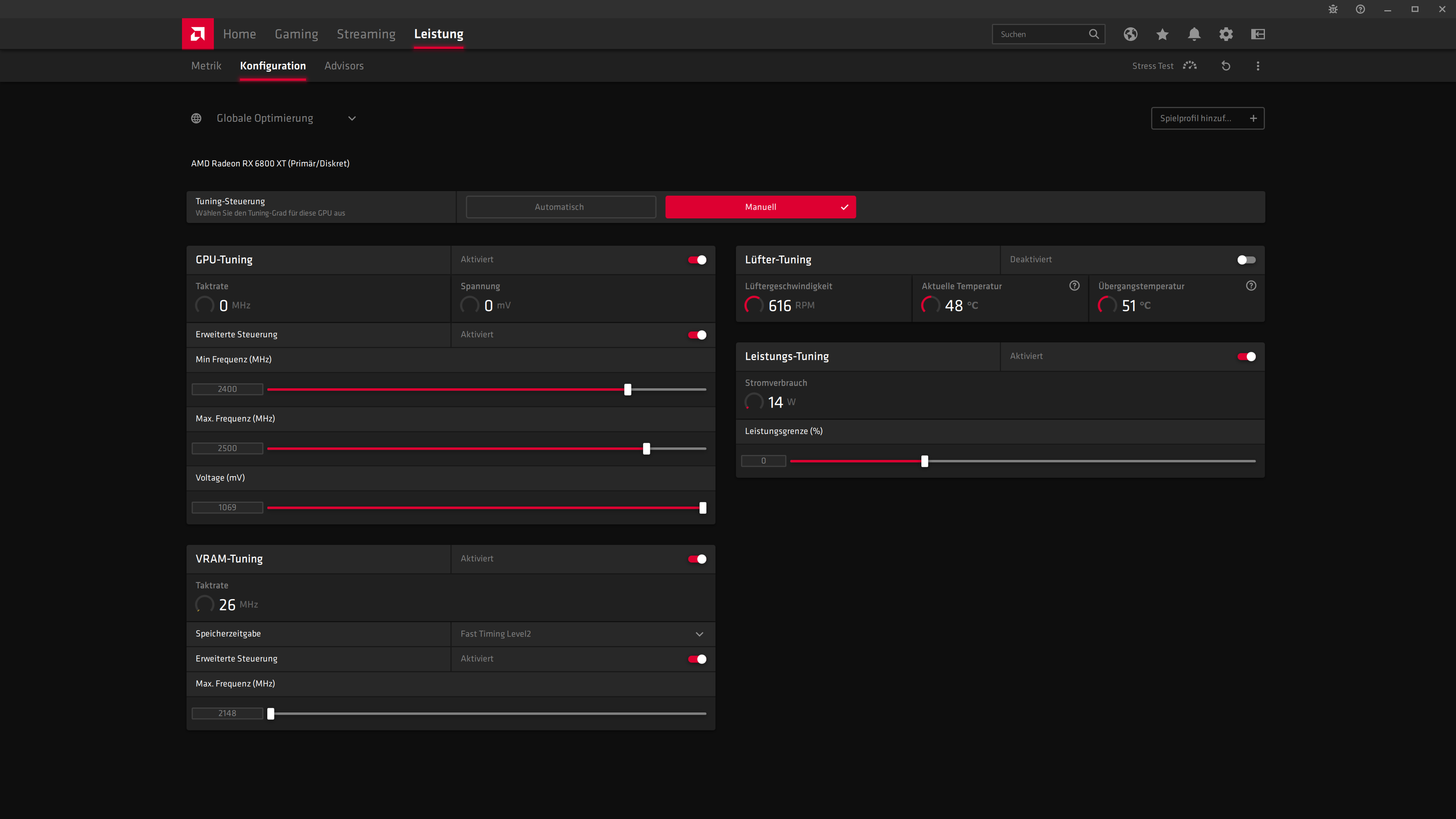Viewport: 1456px width, 819px height.
Task: Click the bug report icon
Action: tap(1333, 9)
